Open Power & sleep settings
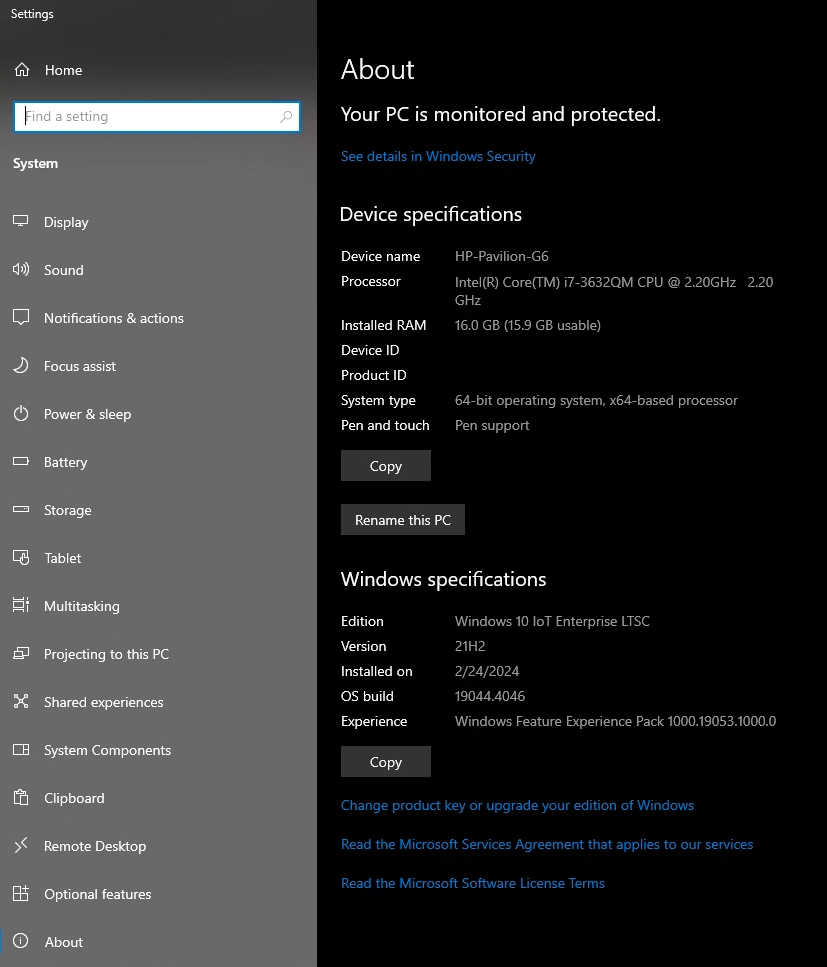Screen dimensions: 827x967 [87, 414]
